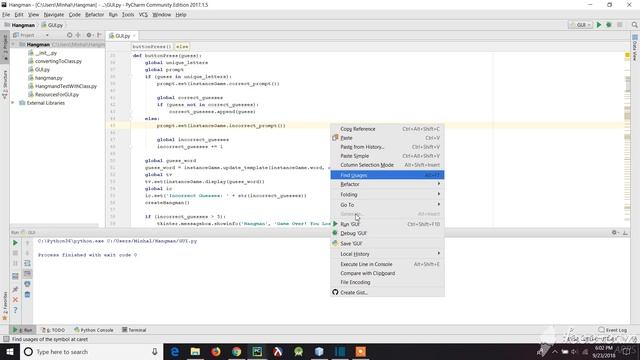Click the Run panel pause output icon
Viewport: 640px width, 360px height.
(x=15, y=263)
